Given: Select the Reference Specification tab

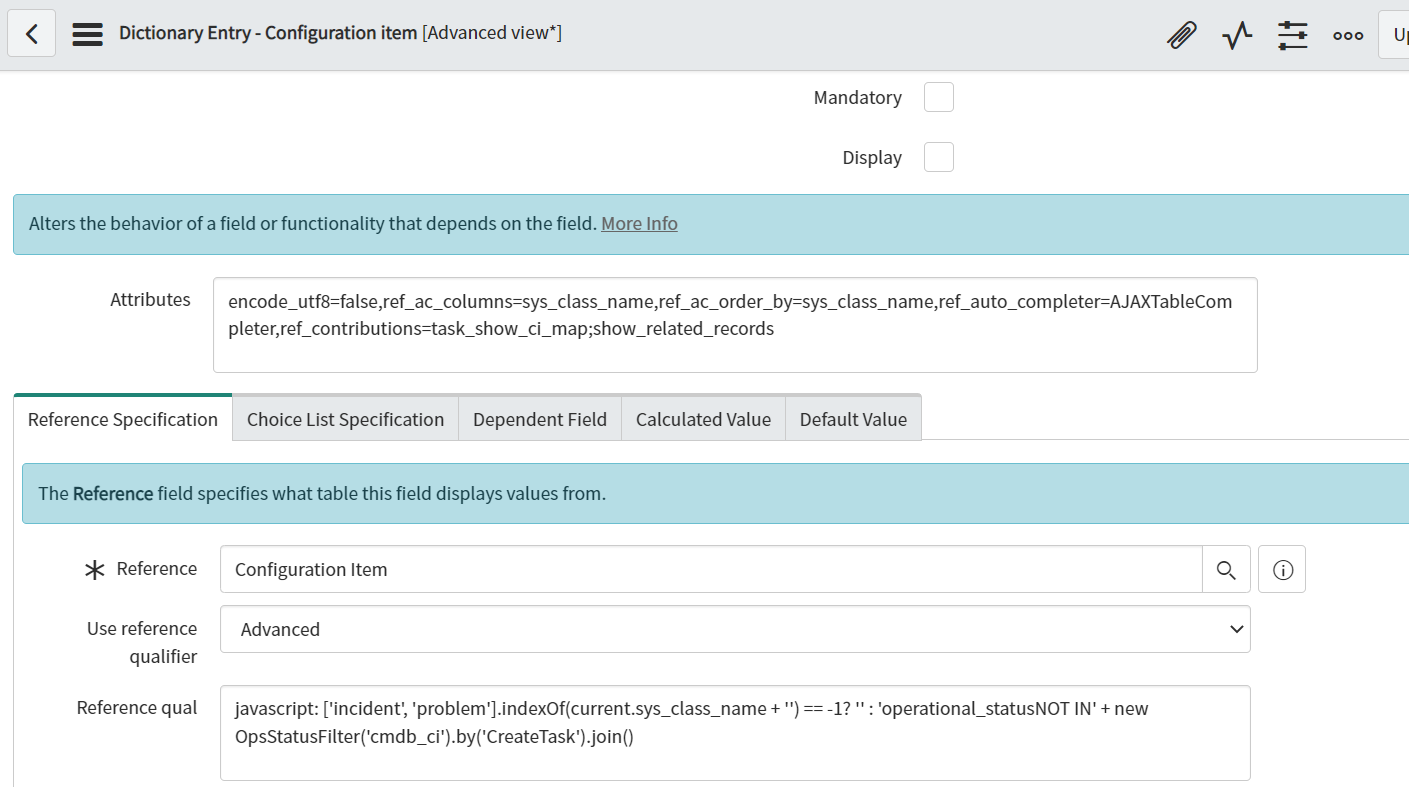Looking at the screenshot, I should [x=123, y=419].
